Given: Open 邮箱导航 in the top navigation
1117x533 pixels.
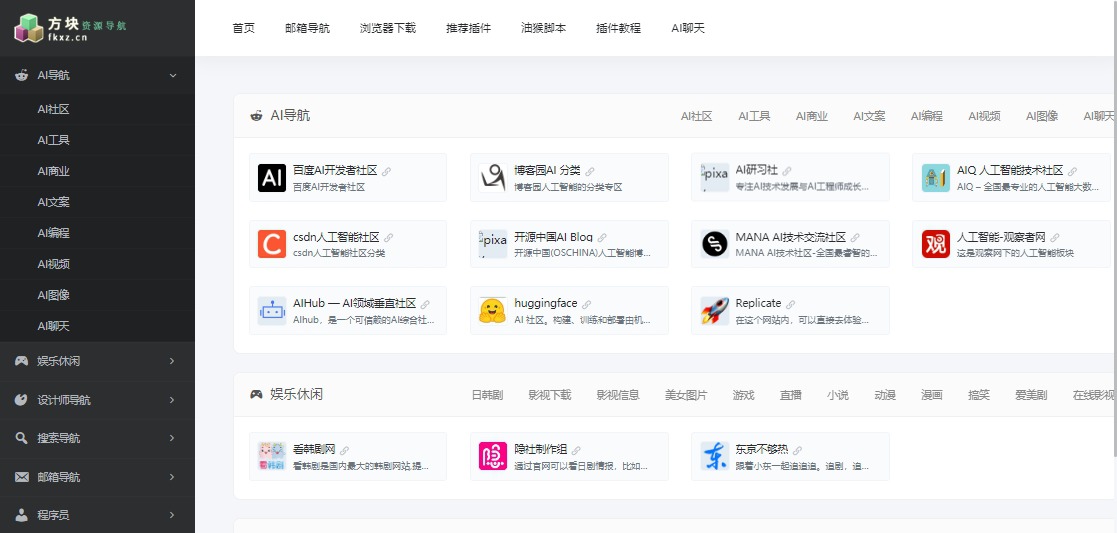Looking at the screenshot, I should (x=307, y=29).
